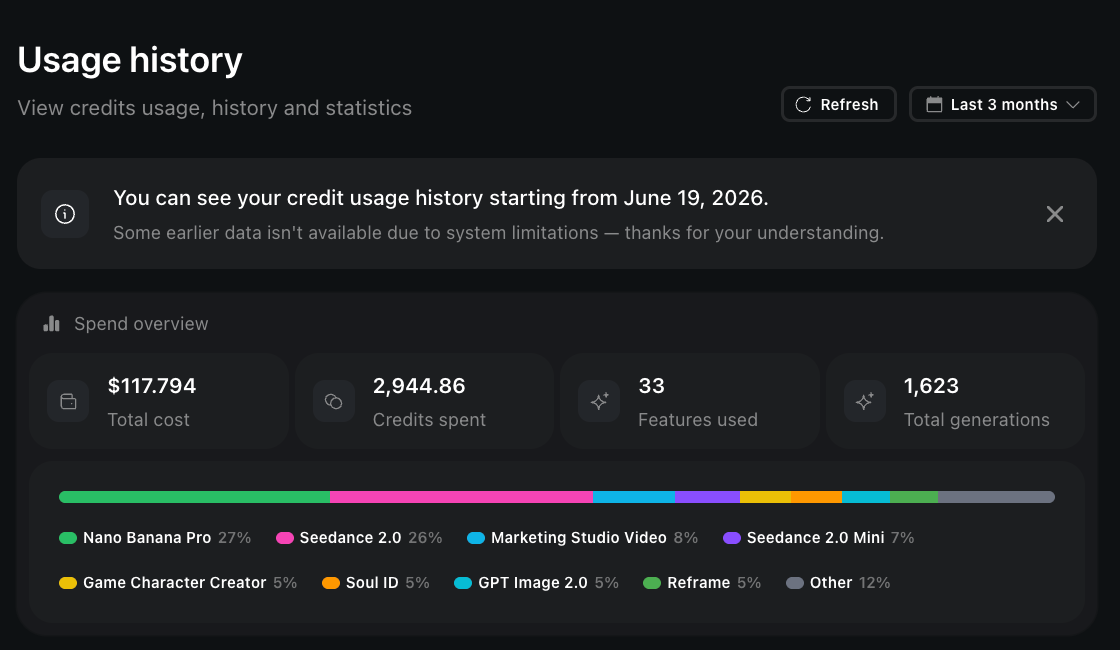This screenshot has width=1120, height=650.
Task: Click the circular arrow refresh icon
Action: pyautogui.click(x=804, y=104)
